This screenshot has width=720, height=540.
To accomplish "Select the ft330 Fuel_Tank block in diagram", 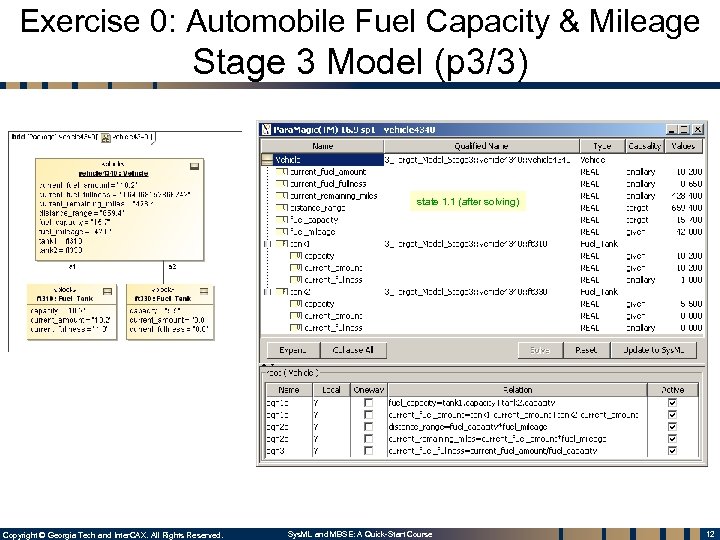I will coord(170,312).
